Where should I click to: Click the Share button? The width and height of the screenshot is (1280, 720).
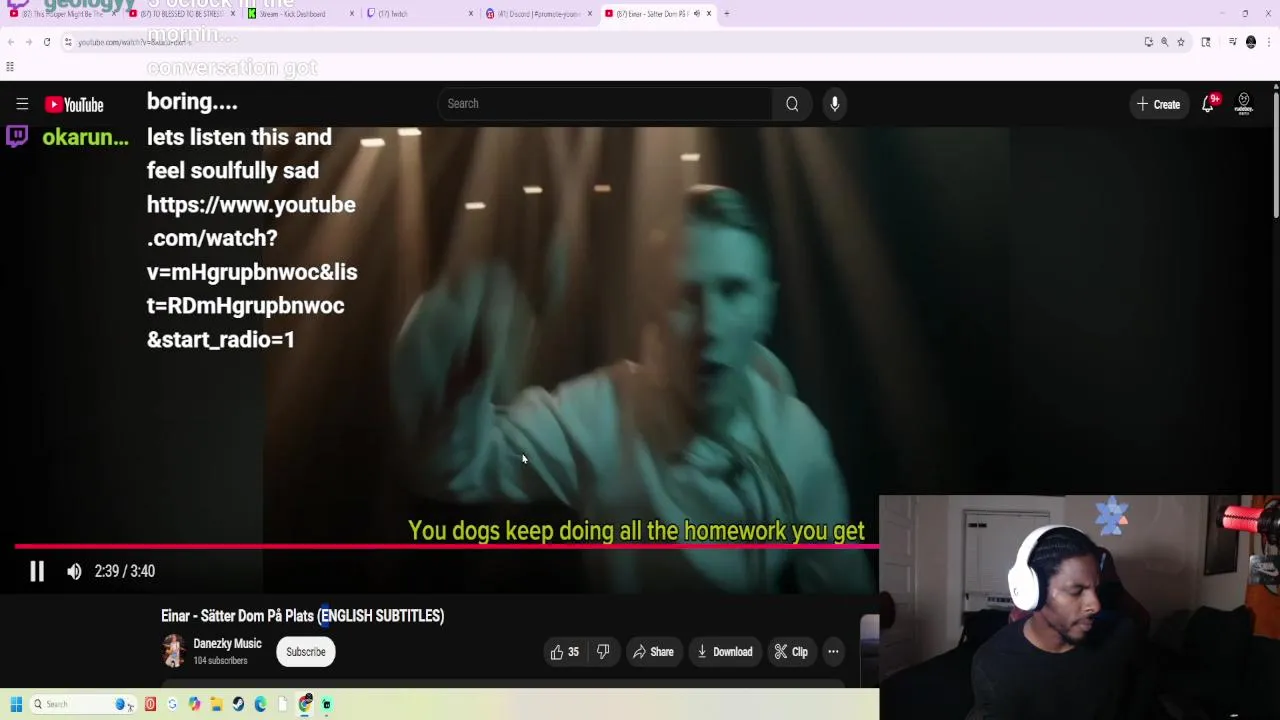coord(654,652)
